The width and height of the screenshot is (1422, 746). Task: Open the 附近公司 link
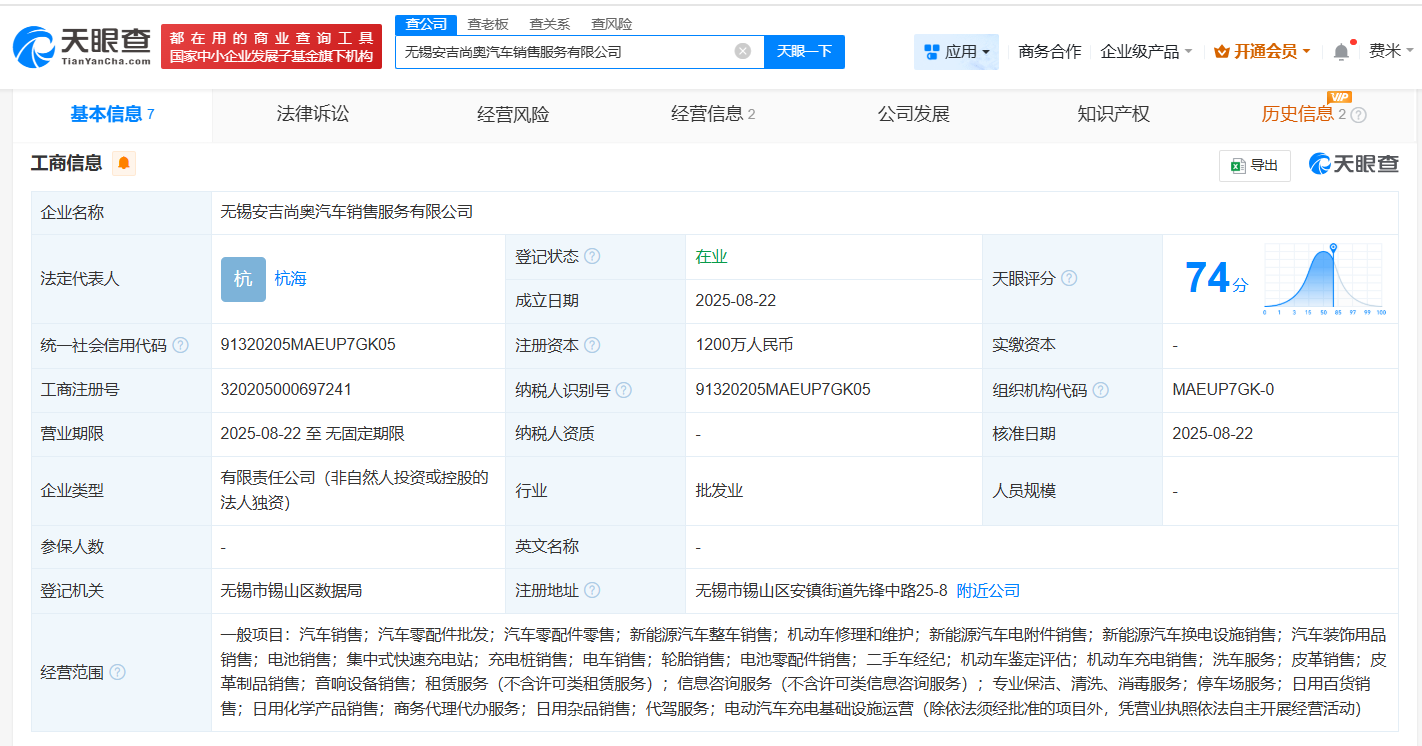point(987,590)
